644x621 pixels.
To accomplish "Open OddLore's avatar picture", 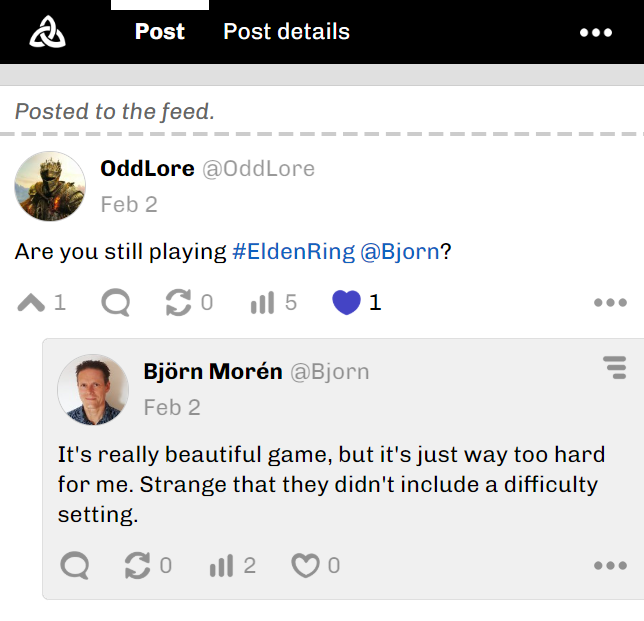I will point(50,186).
